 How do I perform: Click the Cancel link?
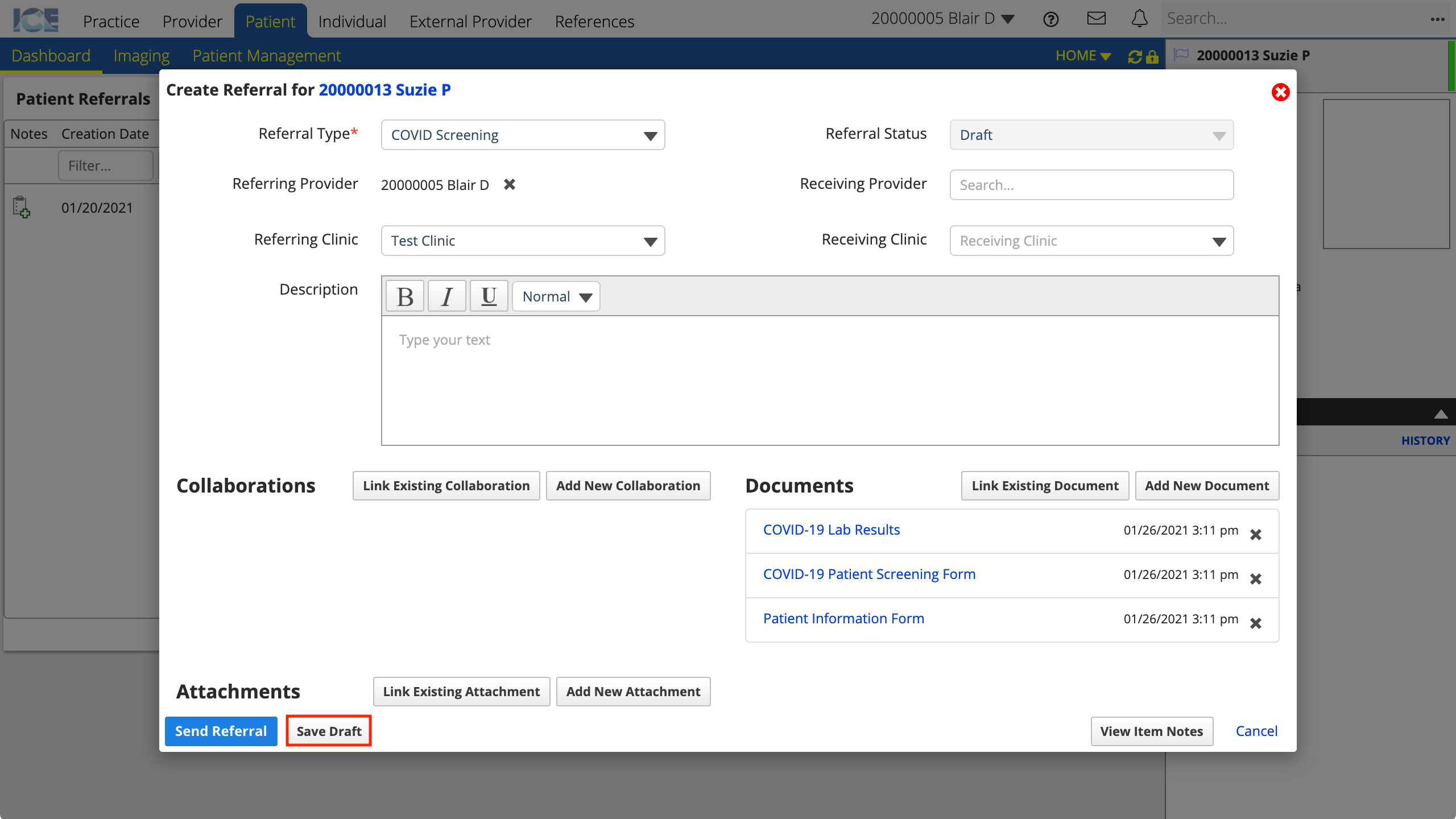pos(1256,731)
